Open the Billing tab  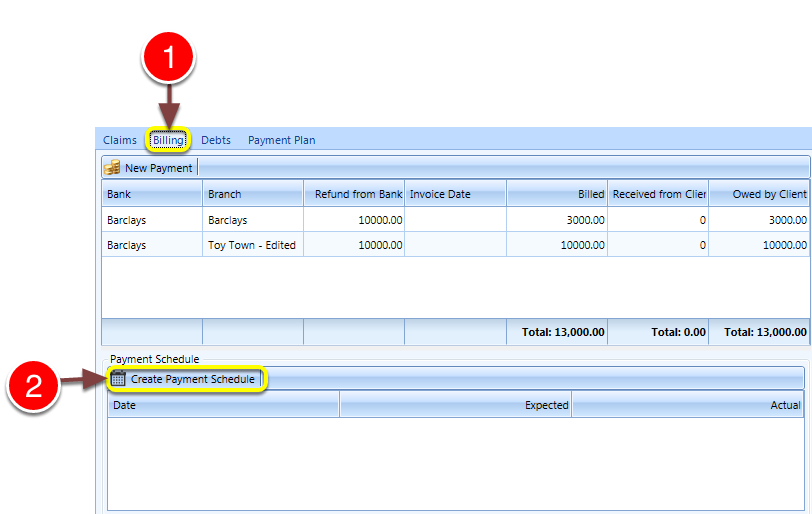168,140
